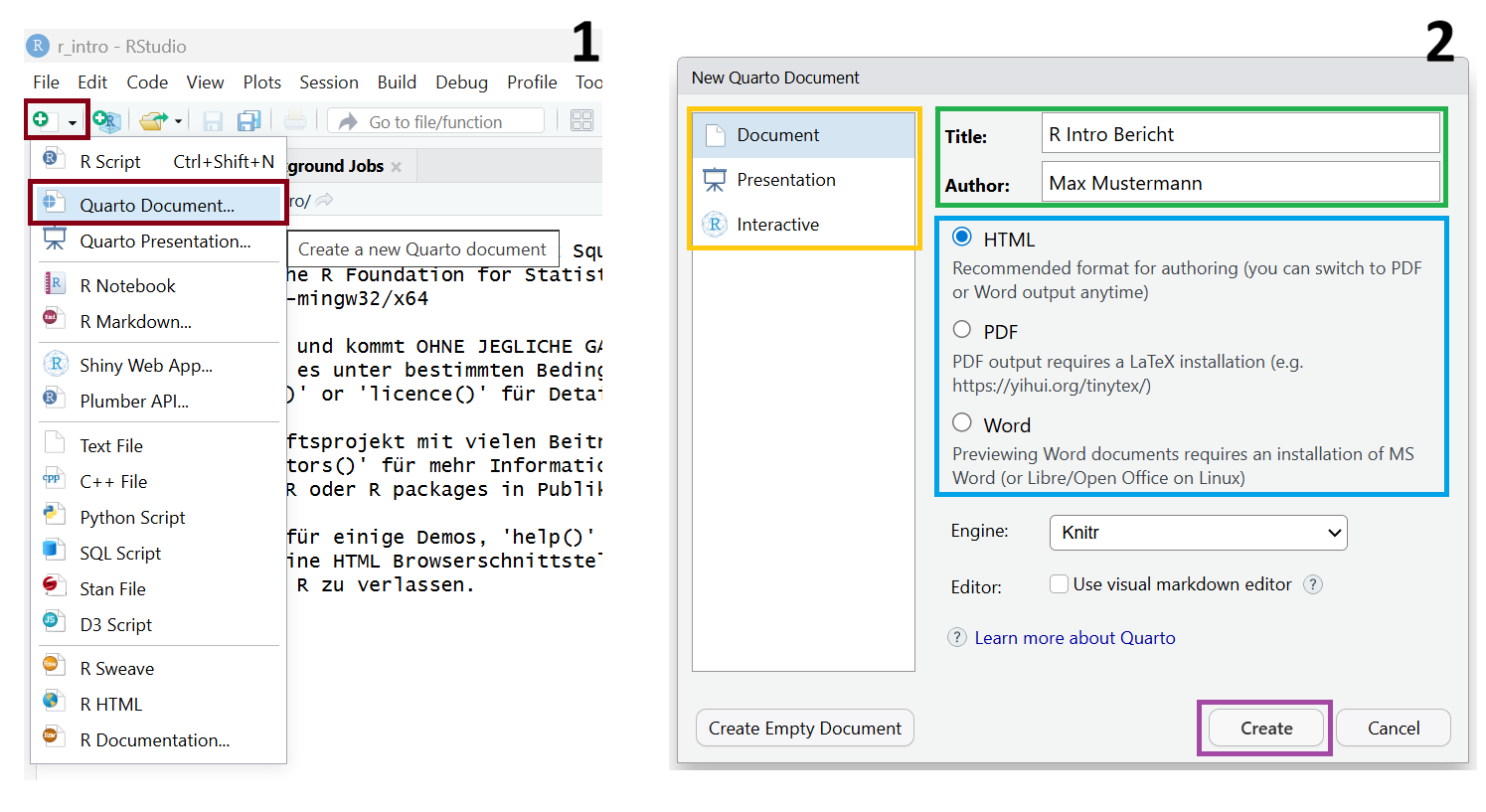The height and width of the screenshot is (812, 1486).
Task: Click the help icon beside Learn more link
Action: click(957, 637)
